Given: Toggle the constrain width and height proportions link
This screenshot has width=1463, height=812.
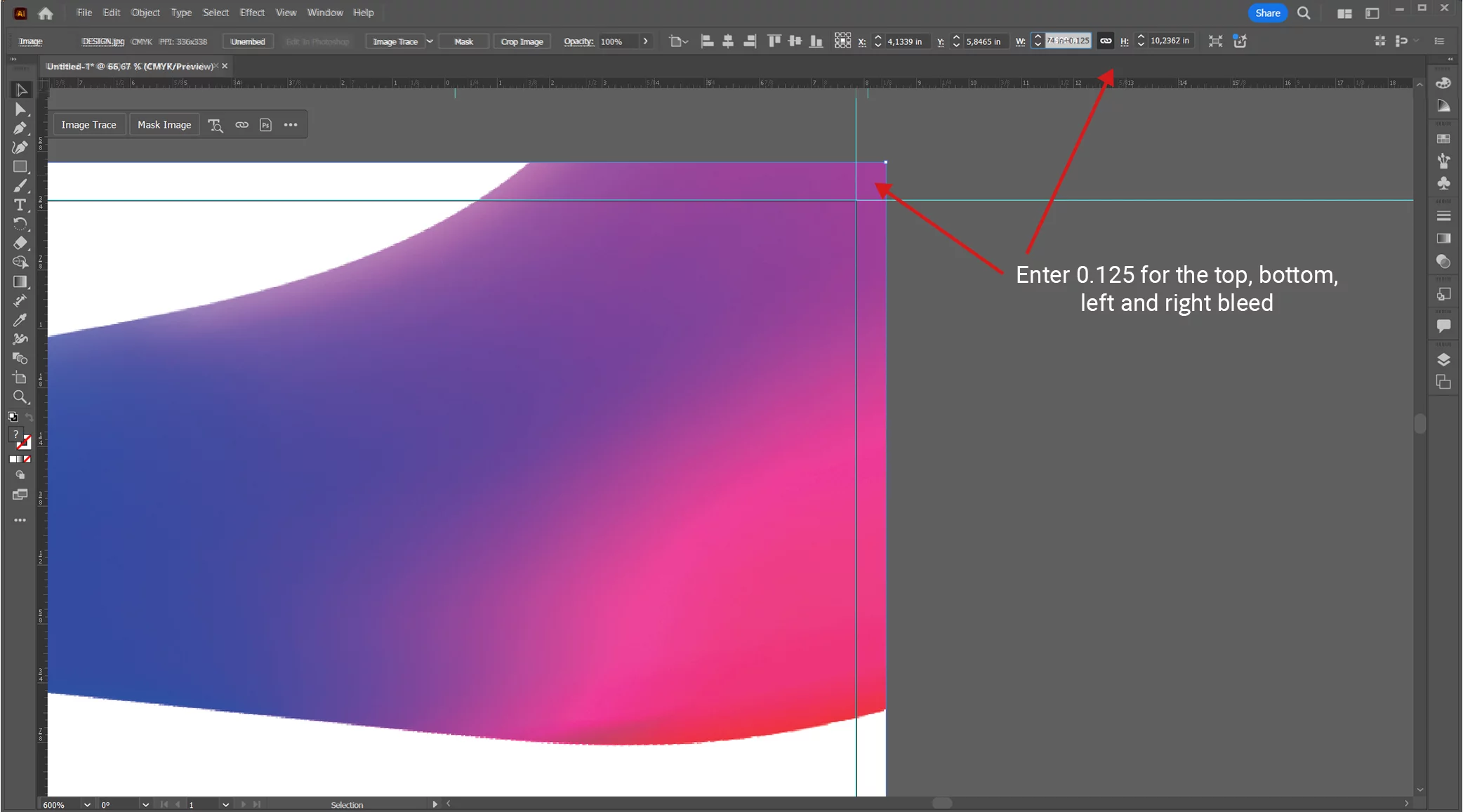Looking at the screenshot, I should (1104, 41).
